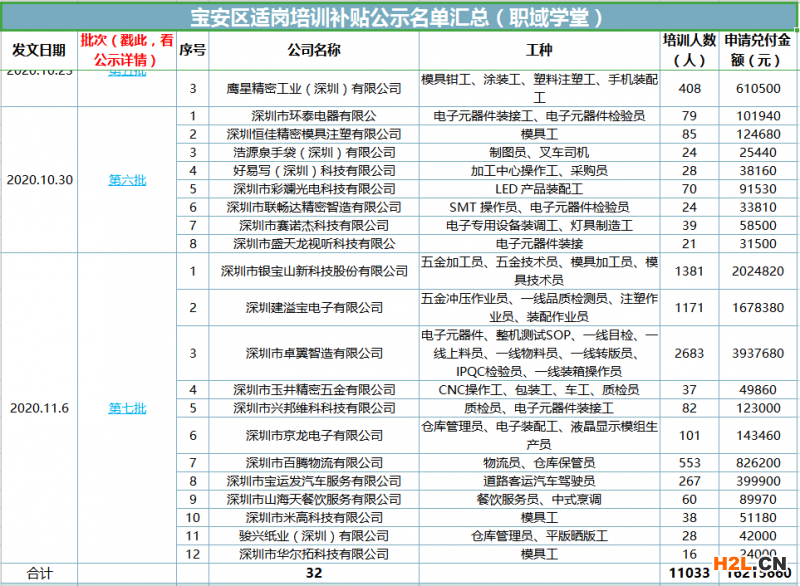The height and width of the screenshot is (586, 800).
Task: Select job cell CNC操作工、包装工、车工、质检员
Action: pyautogui.click(x=539, y=390)
